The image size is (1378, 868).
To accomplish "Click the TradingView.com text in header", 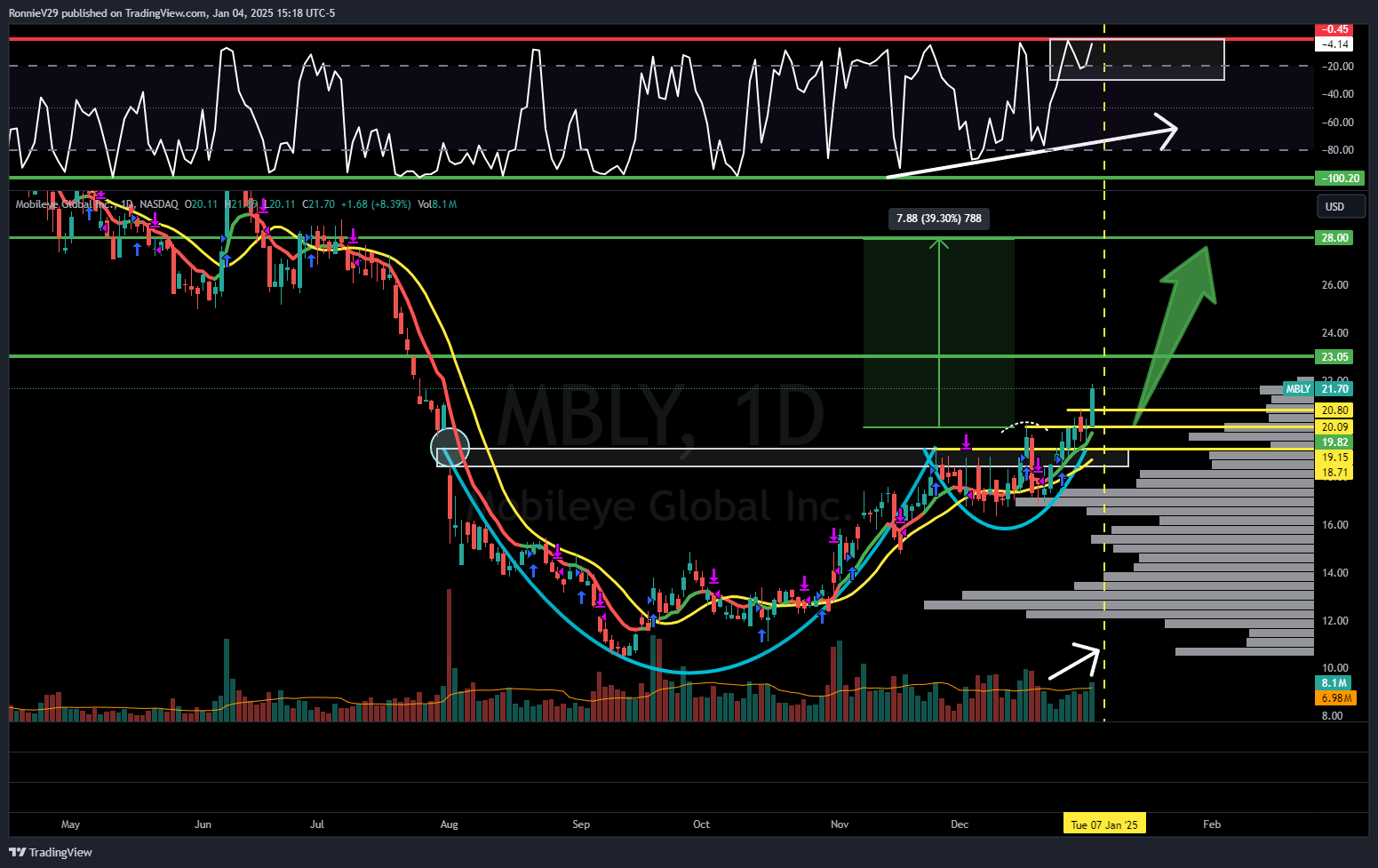I will pyautogui.click(x=167, y=13).
